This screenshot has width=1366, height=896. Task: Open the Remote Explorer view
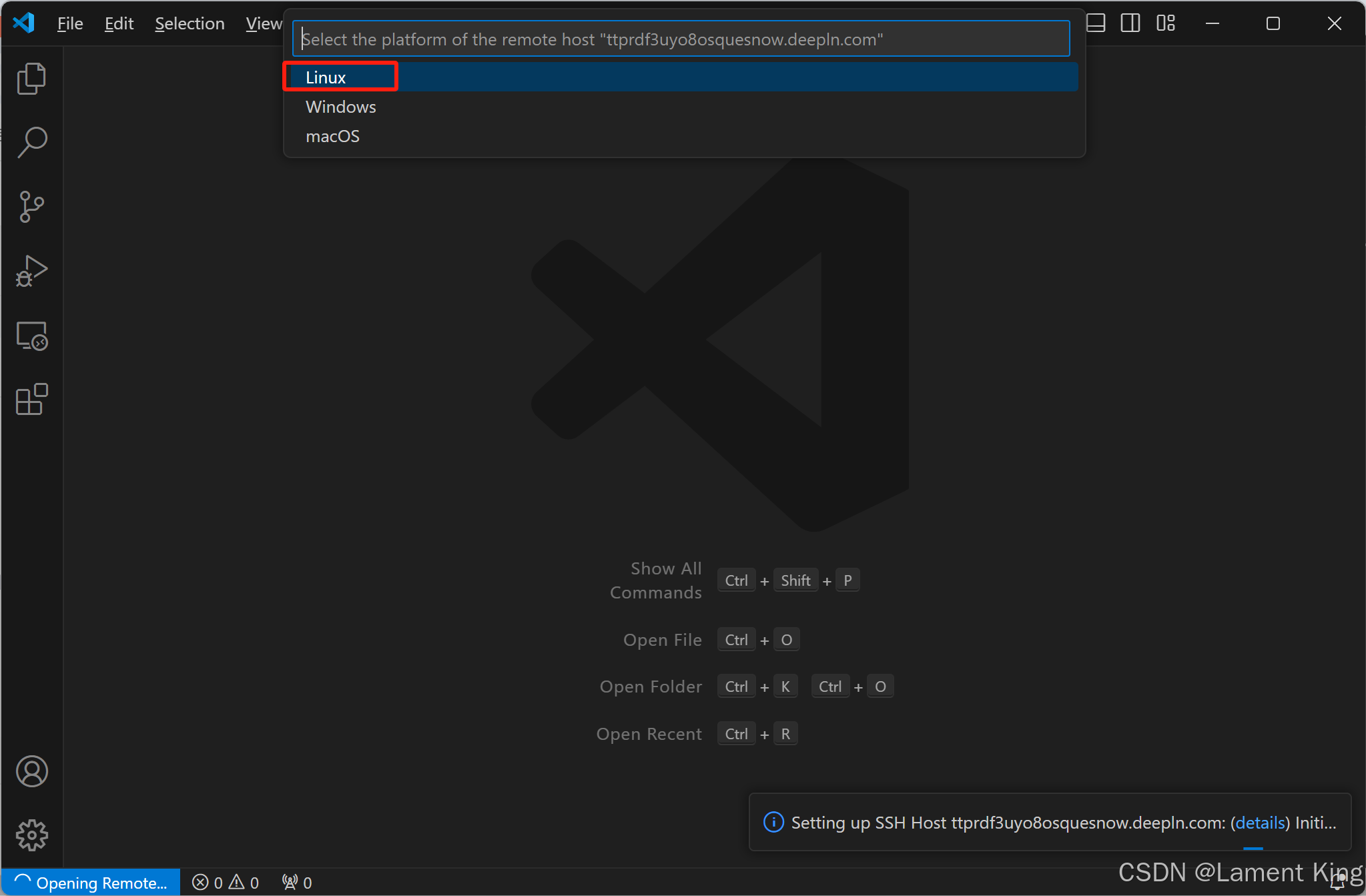coord(31,336)
